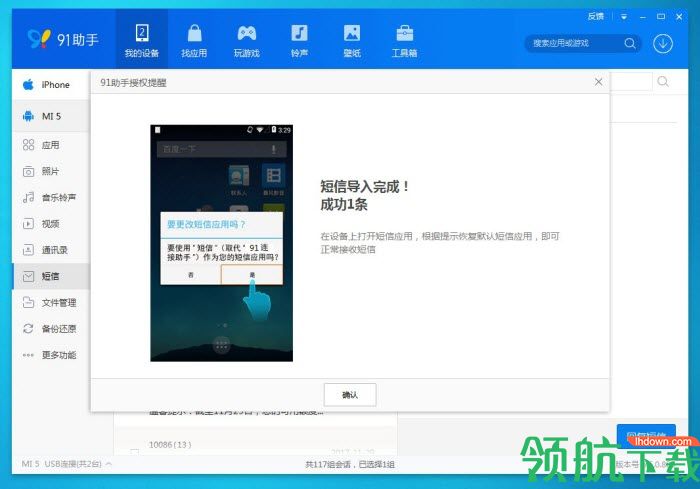Click the phone screenshot in the dialog
Screen dimensions: 700x489
click(221, 243)
